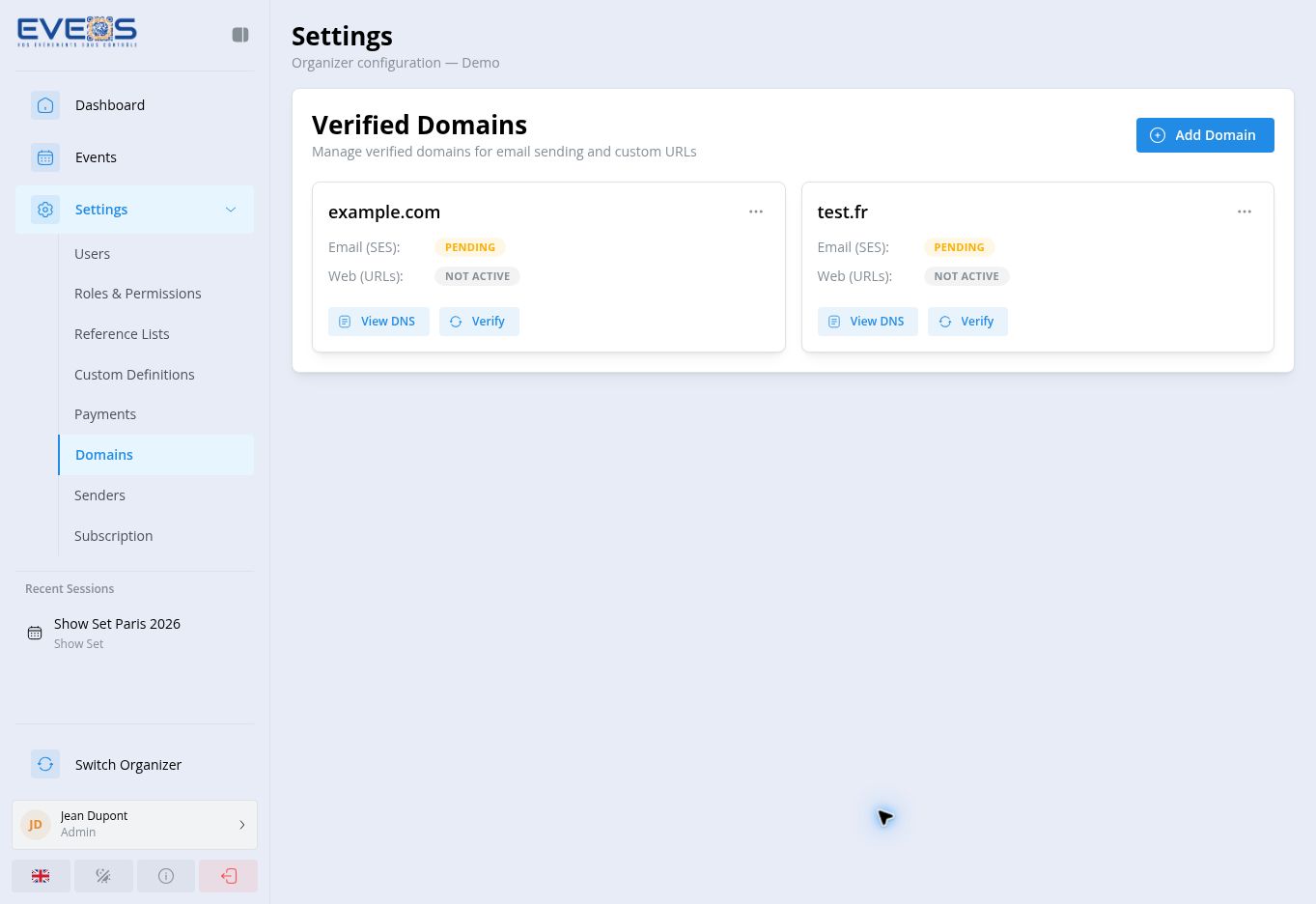1316x904 pixels.
Task: Open the Dashboard page
Action: click(134, 105)
